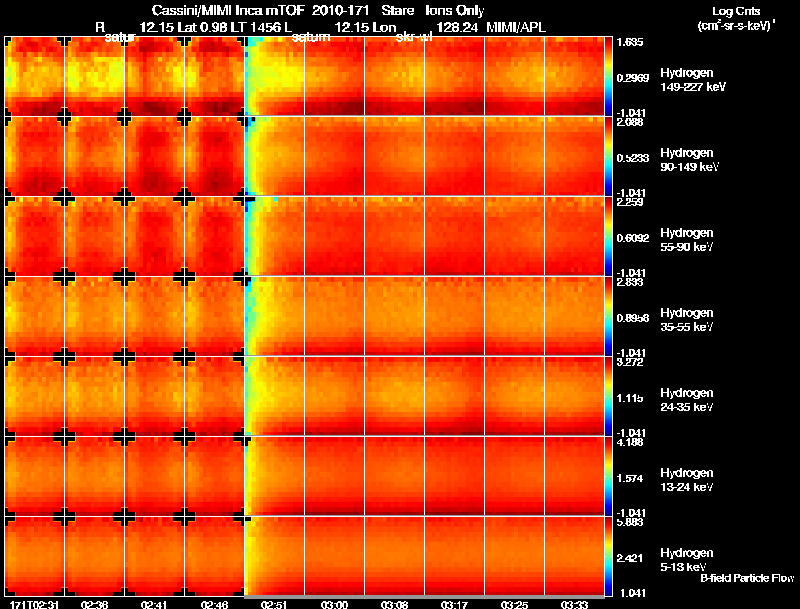Click the 'skr-wl' label above the plot
This screenshot has height=609, width=800.
point(414,37)
